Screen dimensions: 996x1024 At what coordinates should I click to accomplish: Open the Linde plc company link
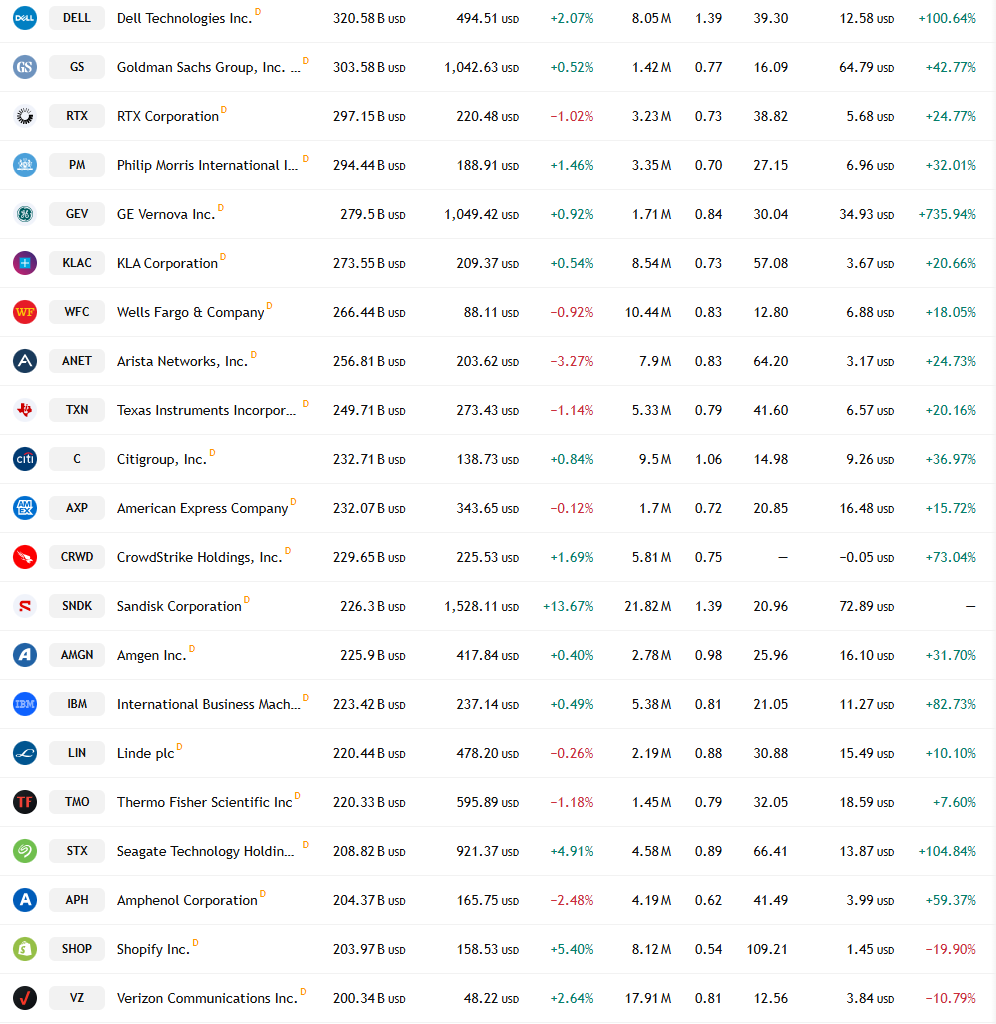coord(146,753)
